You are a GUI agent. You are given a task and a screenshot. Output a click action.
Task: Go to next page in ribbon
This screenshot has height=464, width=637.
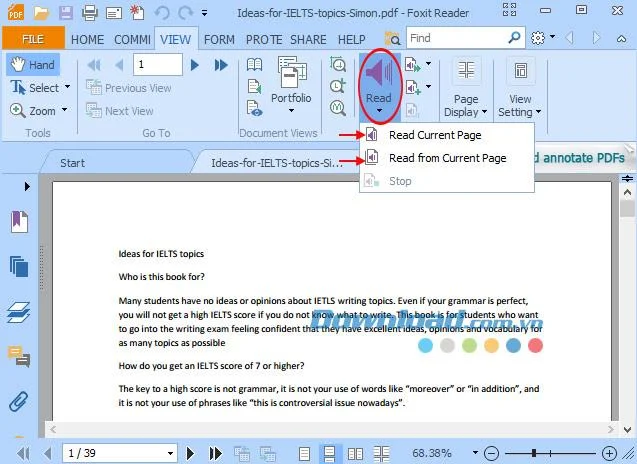195,65
